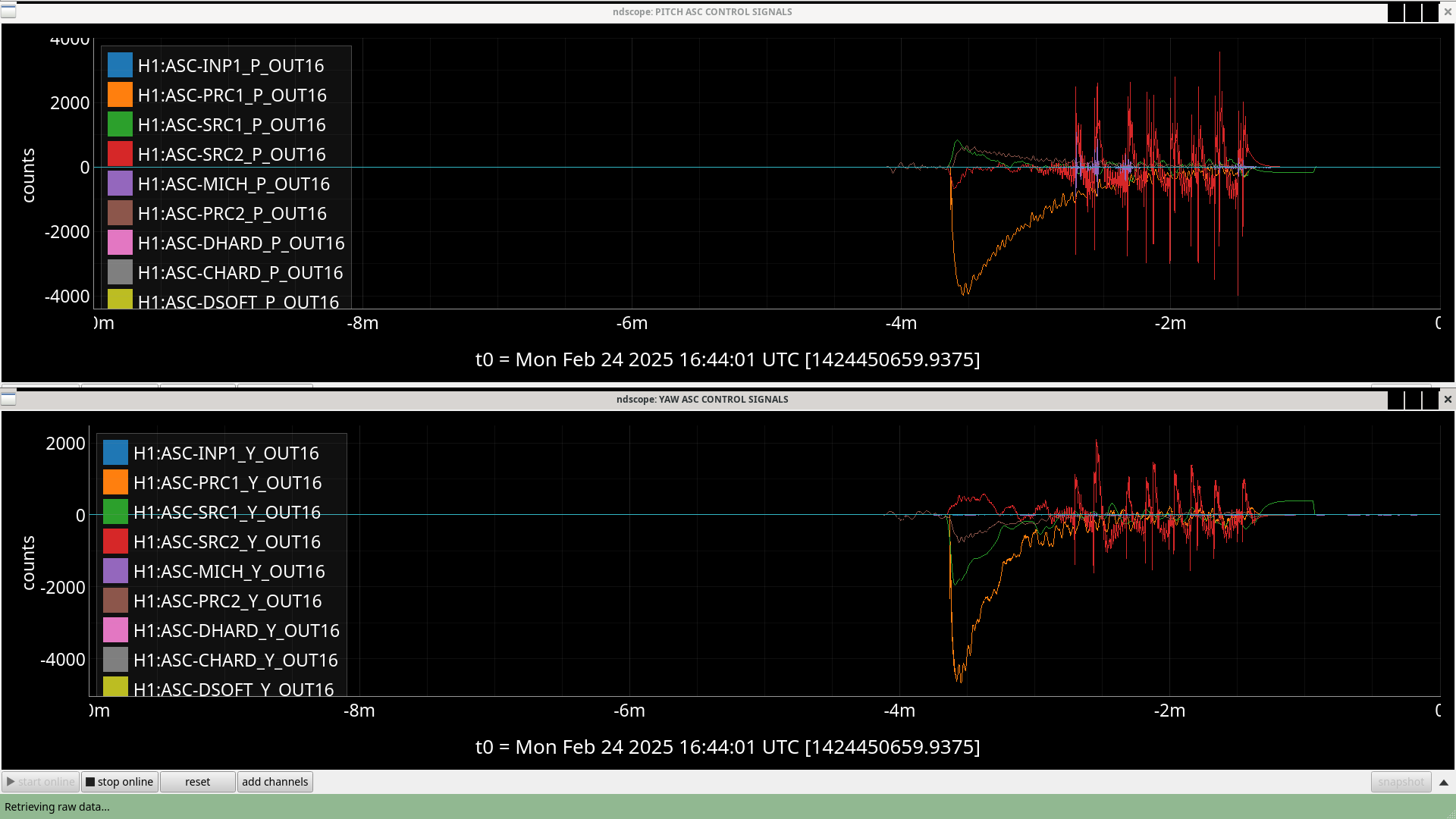Select legend label H1:ASC-MICH_P_OUT16

point(234,184)
